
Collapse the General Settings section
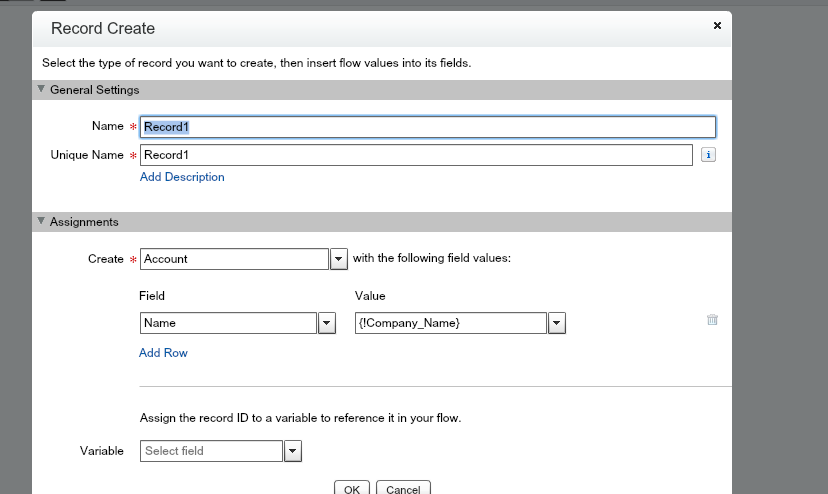click(x=41, y=89)
